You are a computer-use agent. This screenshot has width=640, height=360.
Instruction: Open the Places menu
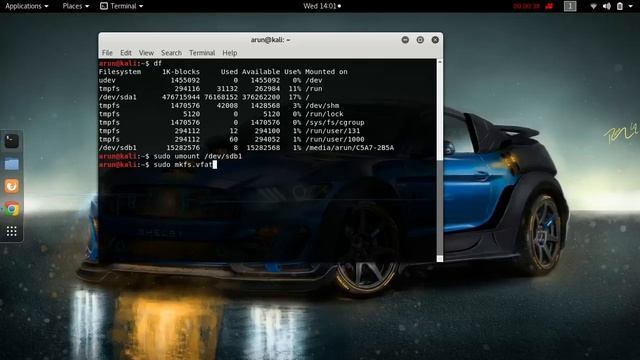[76, 6]
